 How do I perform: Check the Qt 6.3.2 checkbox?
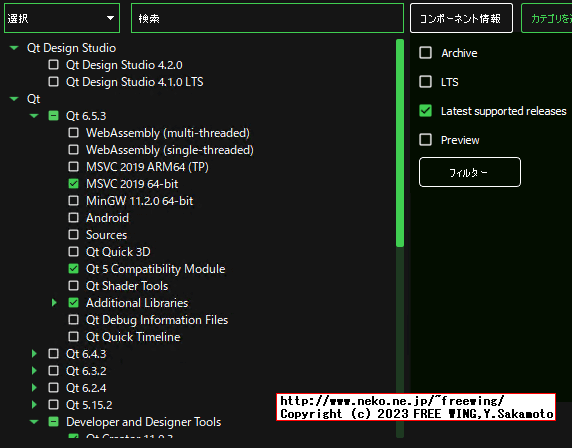(54, 371)
